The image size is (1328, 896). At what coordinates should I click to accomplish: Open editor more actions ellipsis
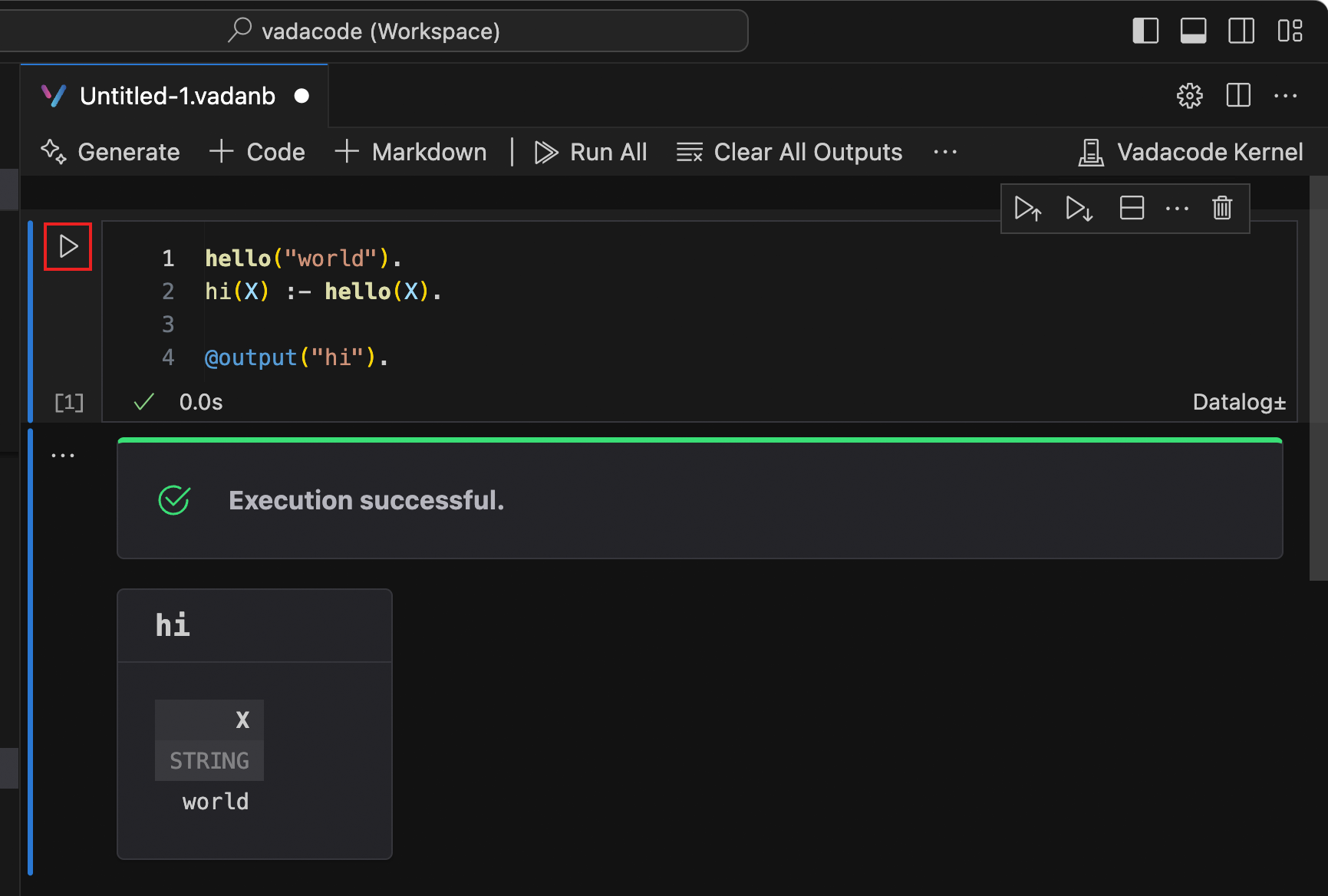coord(1285,96)
